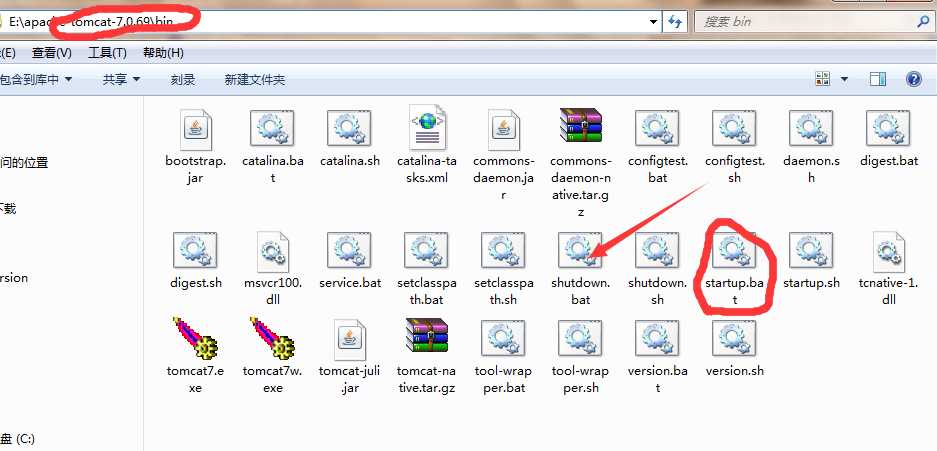
Task: Select the shutdown.bat file icon
Action: pos(580,250)
